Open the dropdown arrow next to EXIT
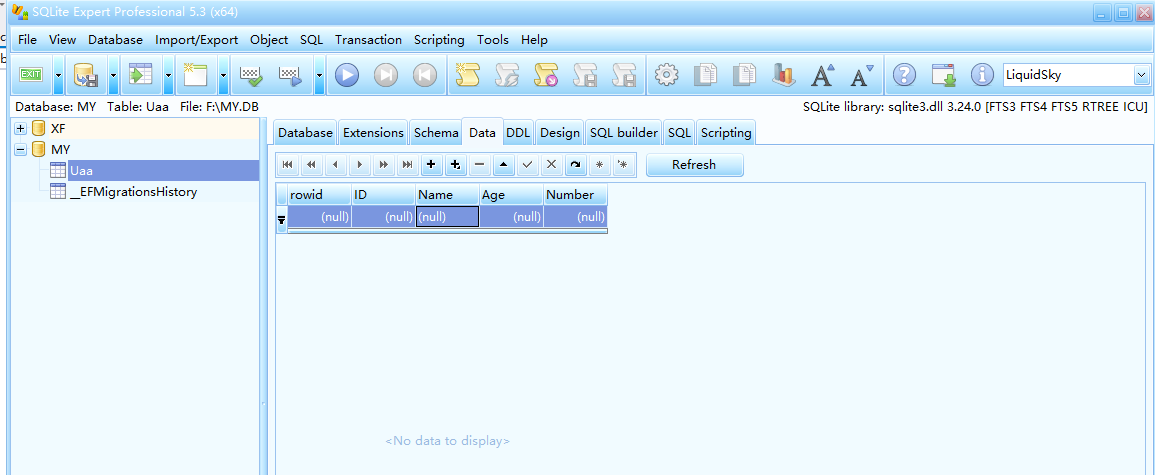1155x475 pixels. pos(58,74)
